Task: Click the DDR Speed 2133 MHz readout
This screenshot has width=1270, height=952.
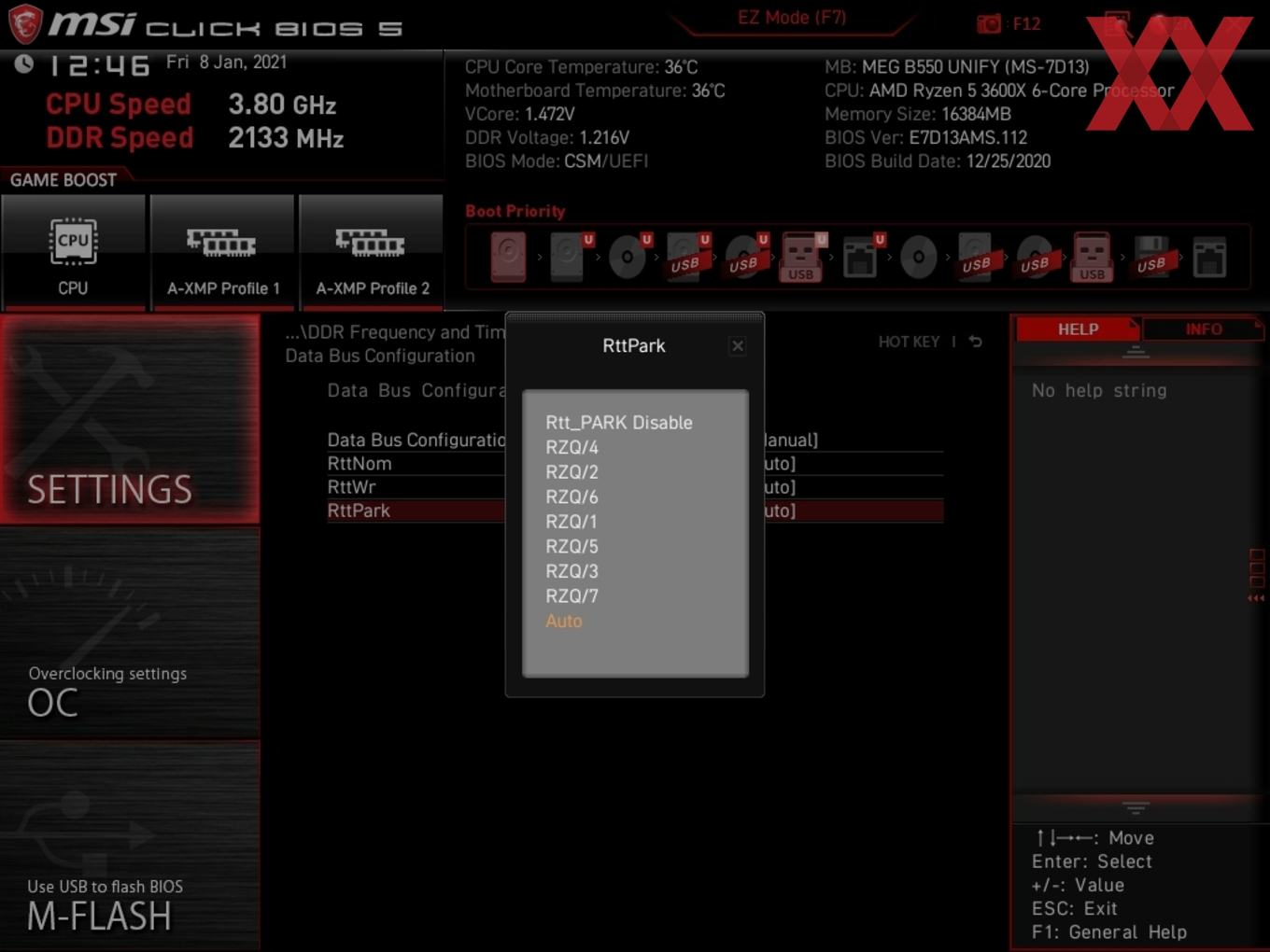Action: tap(195, 138)
